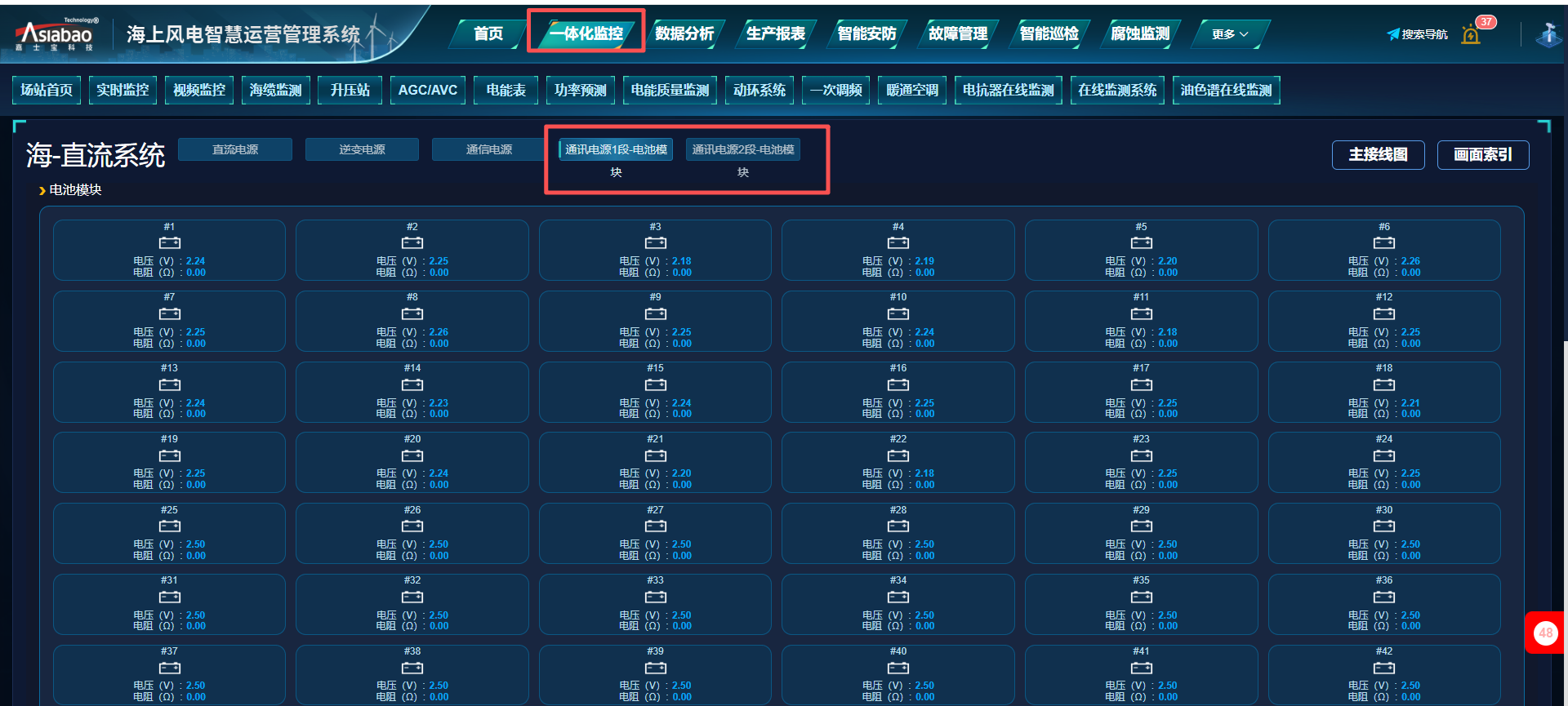Image resolution: width=1568 pixels, height=706 pixels.
Task: Click the 画面索引 button
Action: [1482, 155]
